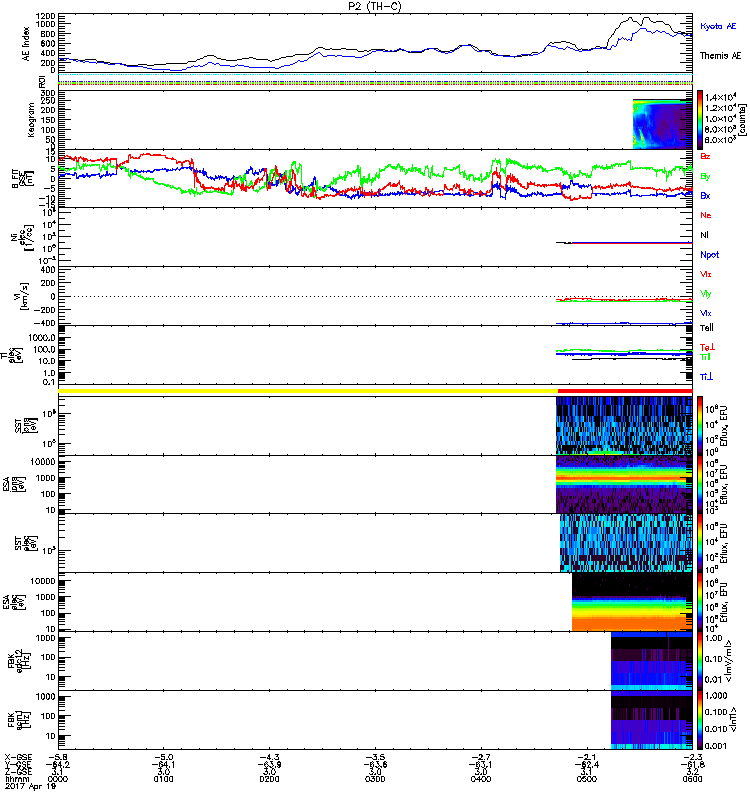Click the green By legend label
The width and height of the screenshot is (750, 800).
pos(705,176)
